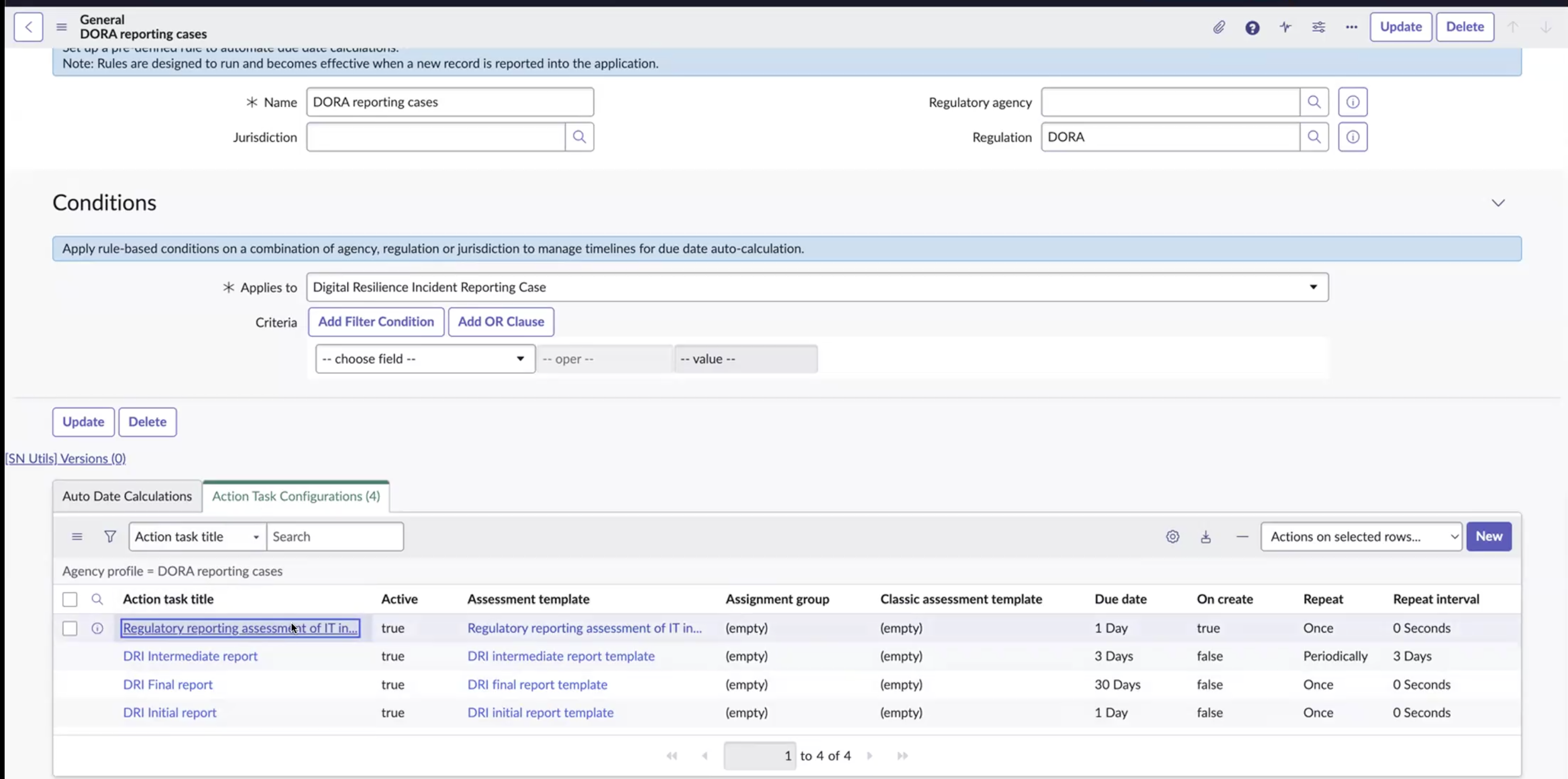Open the personalize form settings icon
Viewport: 1568px width, 779px height.
pos(1318,27)
